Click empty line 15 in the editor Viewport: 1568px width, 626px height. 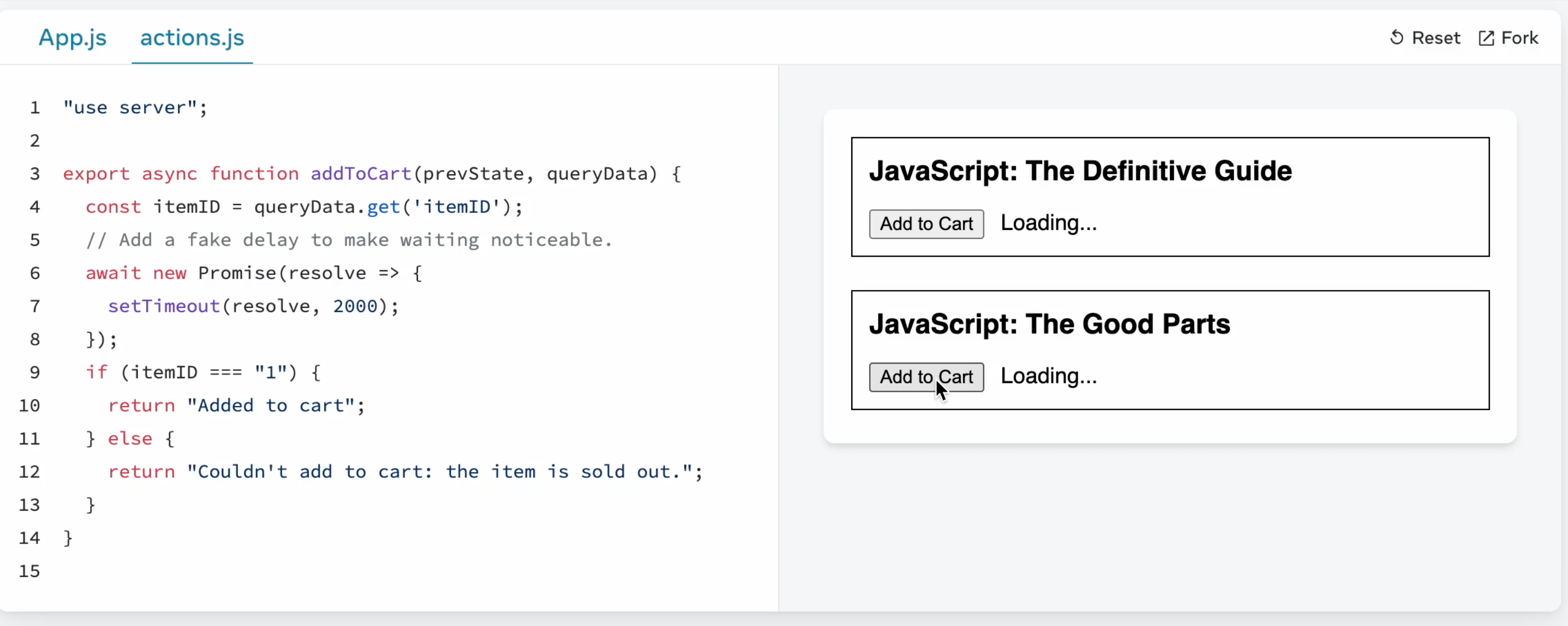coord(244,571)
